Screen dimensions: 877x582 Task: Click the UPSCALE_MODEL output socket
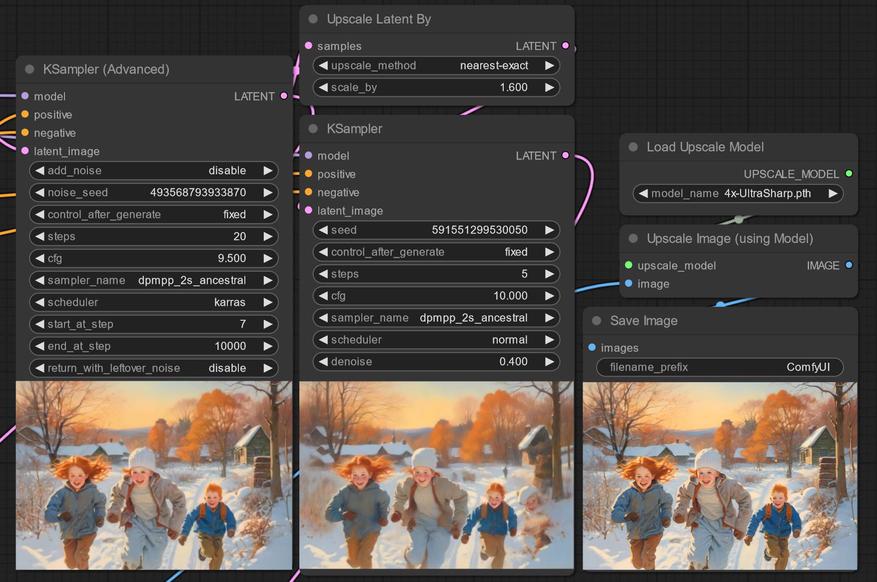click(x=849, y=174)
